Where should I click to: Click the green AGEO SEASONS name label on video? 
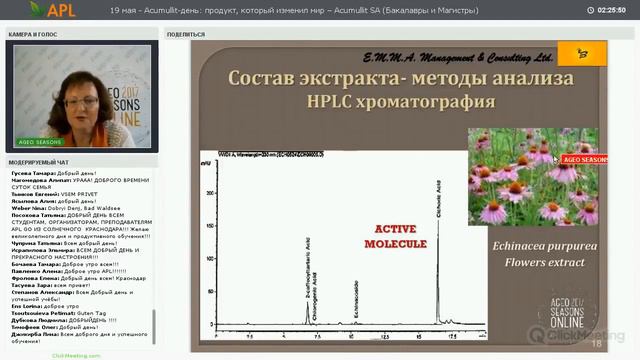click(40, 142)
